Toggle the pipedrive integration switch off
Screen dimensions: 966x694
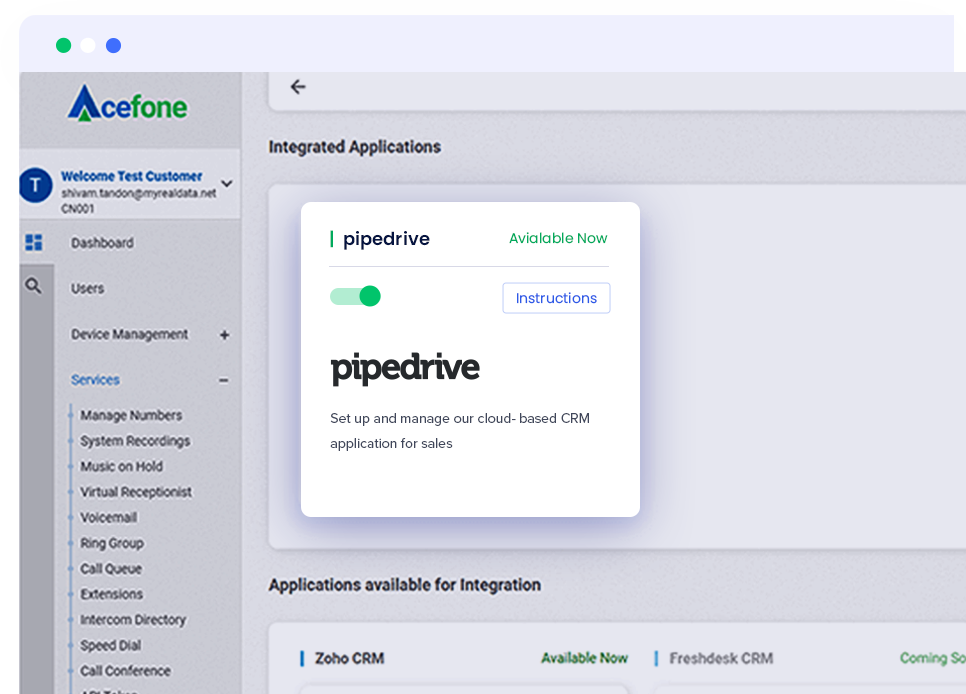click(355, 296)
